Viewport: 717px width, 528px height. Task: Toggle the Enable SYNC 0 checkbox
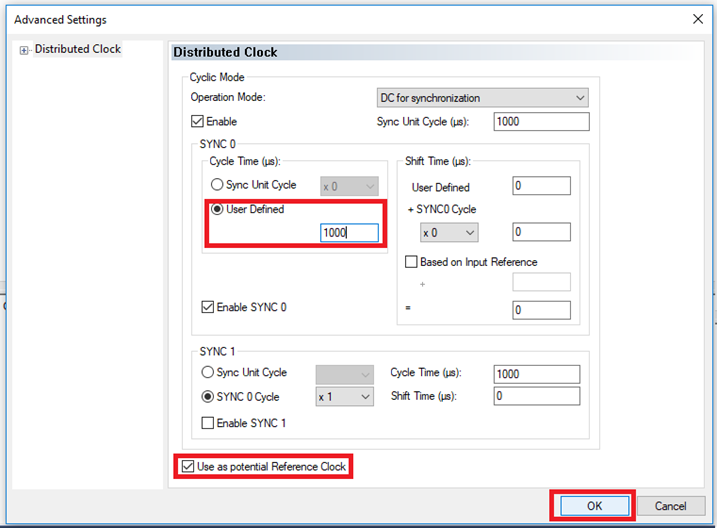(208, 307)
